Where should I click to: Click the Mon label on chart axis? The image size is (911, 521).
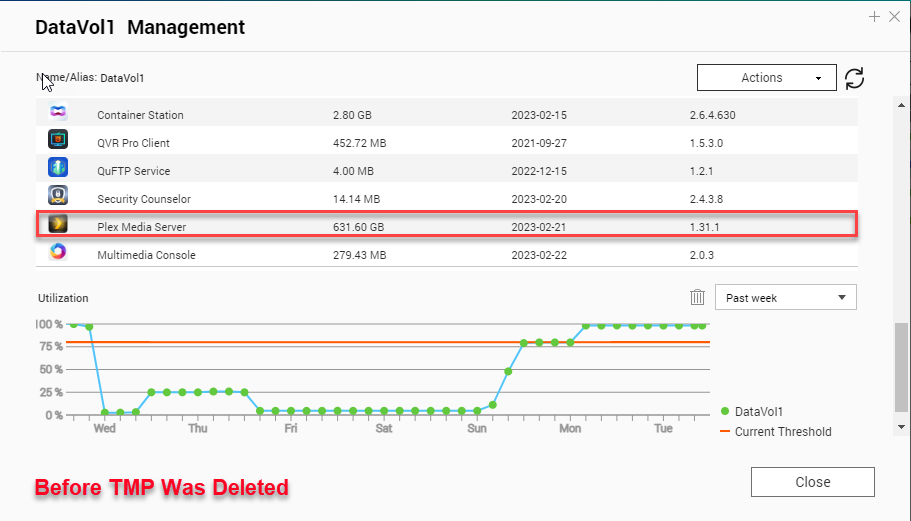coord(570,429)
